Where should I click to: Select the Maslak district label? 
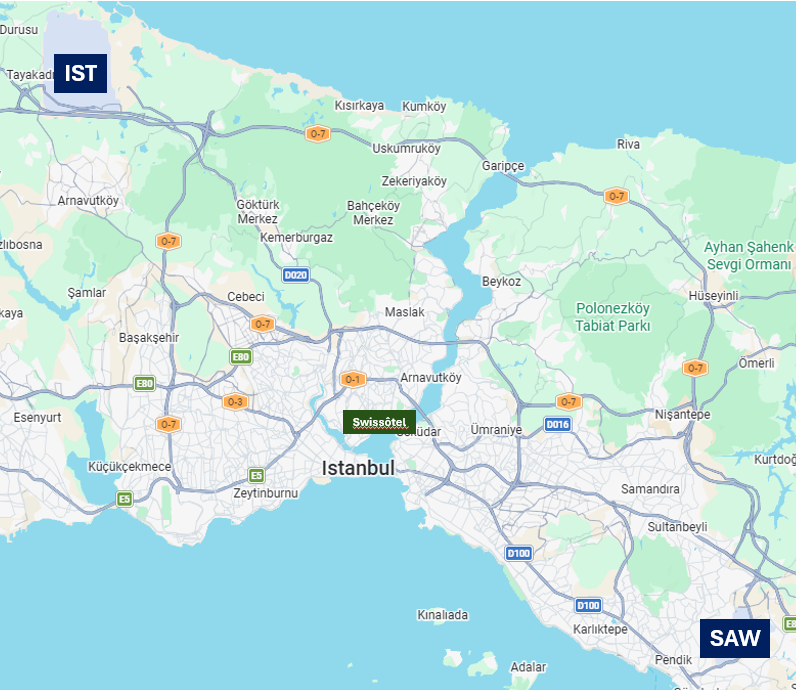405,312
